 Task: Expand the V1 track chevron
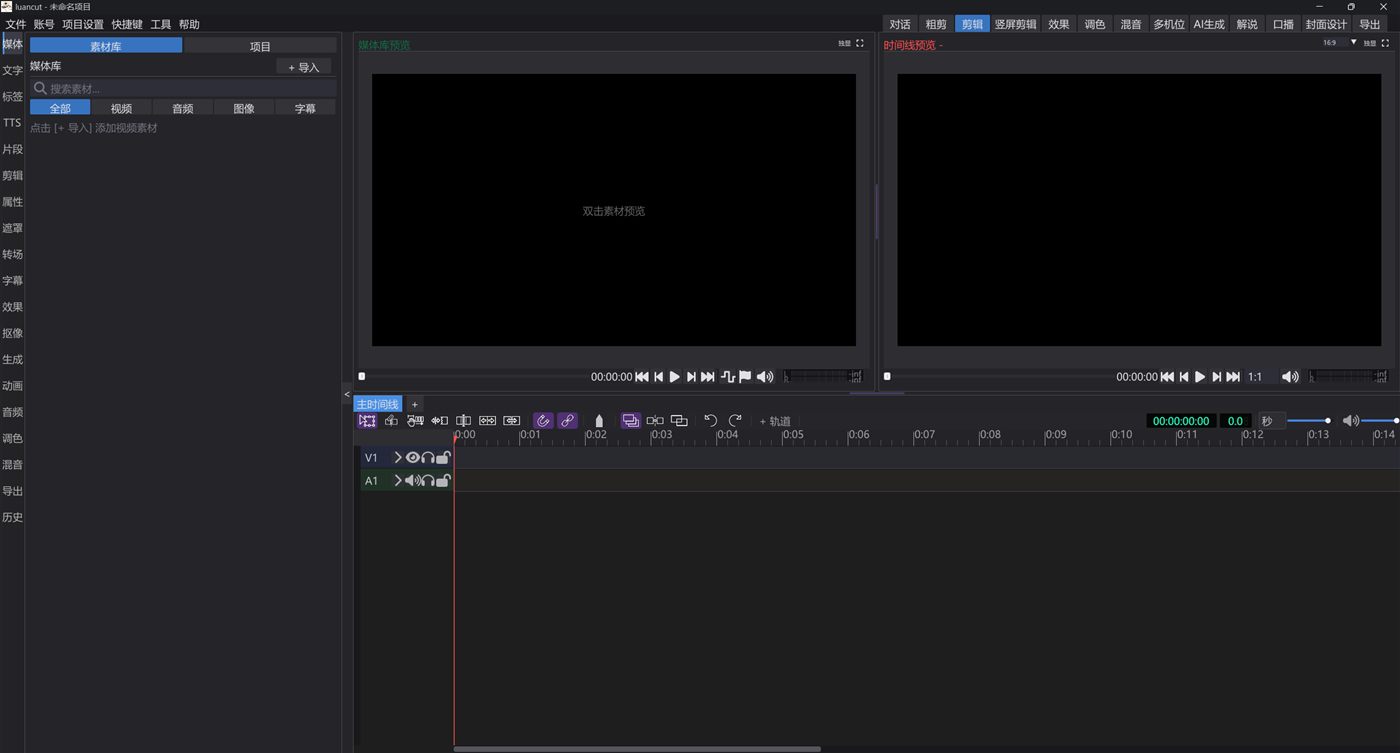[x=398, y=457]
